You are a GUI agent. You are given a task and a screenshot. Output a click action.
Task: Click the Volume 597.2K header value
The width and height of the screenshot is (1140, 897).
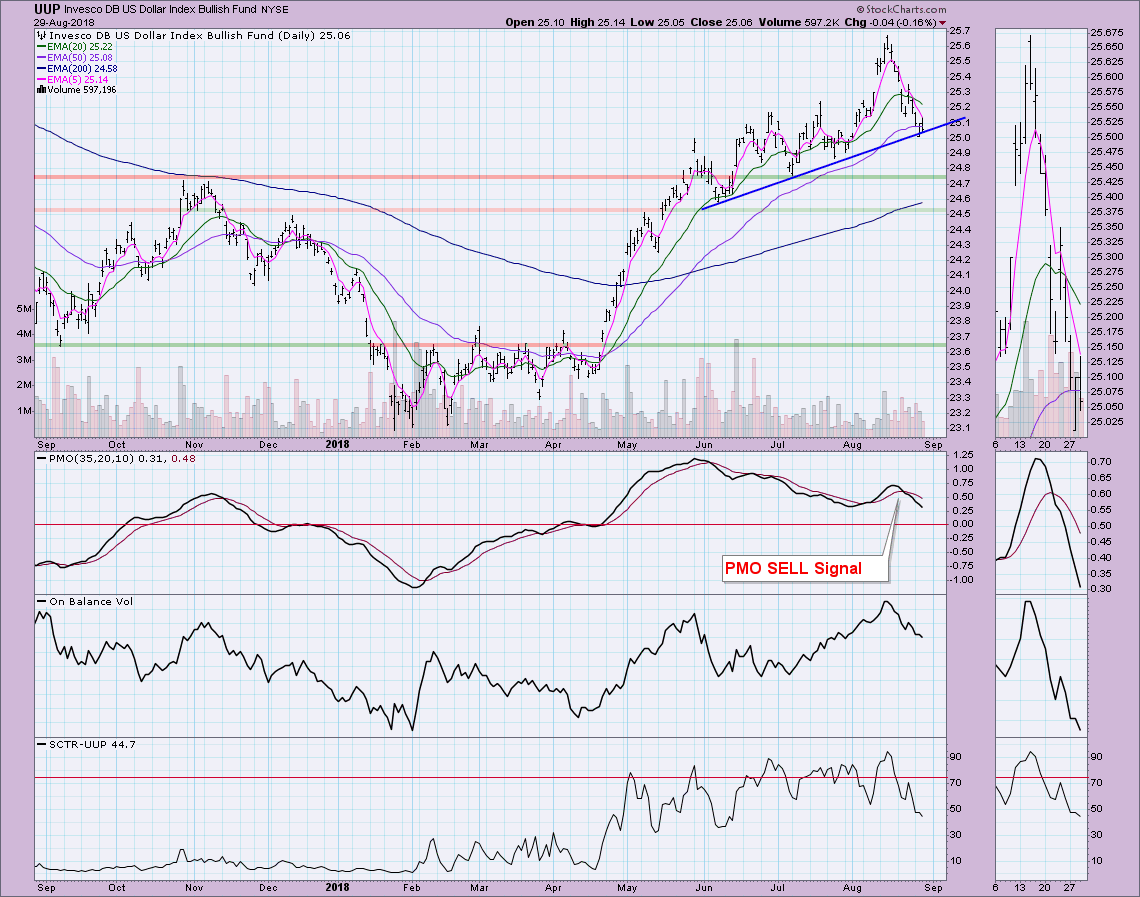(x=799, y=23)
